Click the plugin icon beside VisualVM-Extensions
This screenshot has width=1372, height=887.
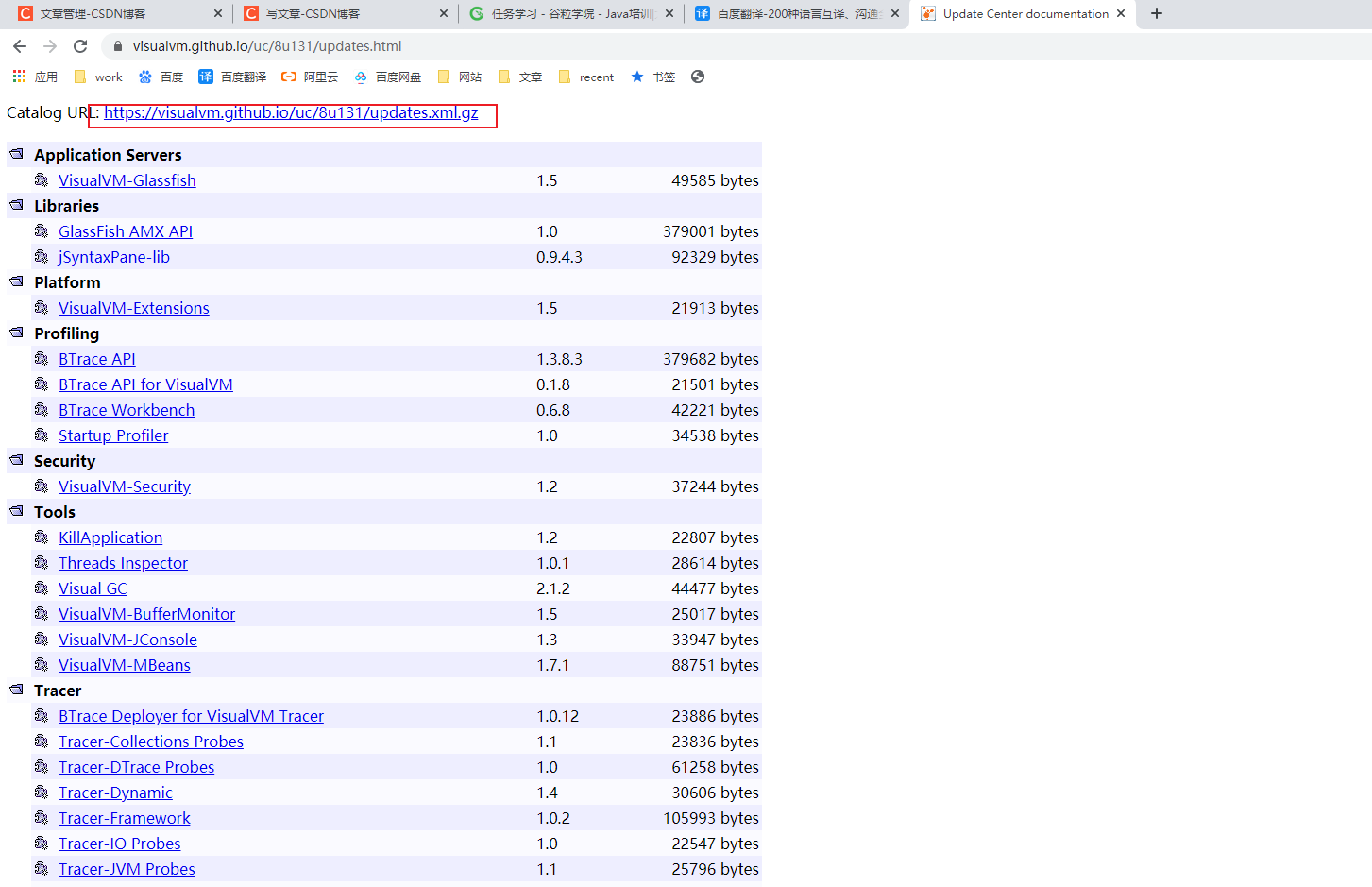pos(42,307)
